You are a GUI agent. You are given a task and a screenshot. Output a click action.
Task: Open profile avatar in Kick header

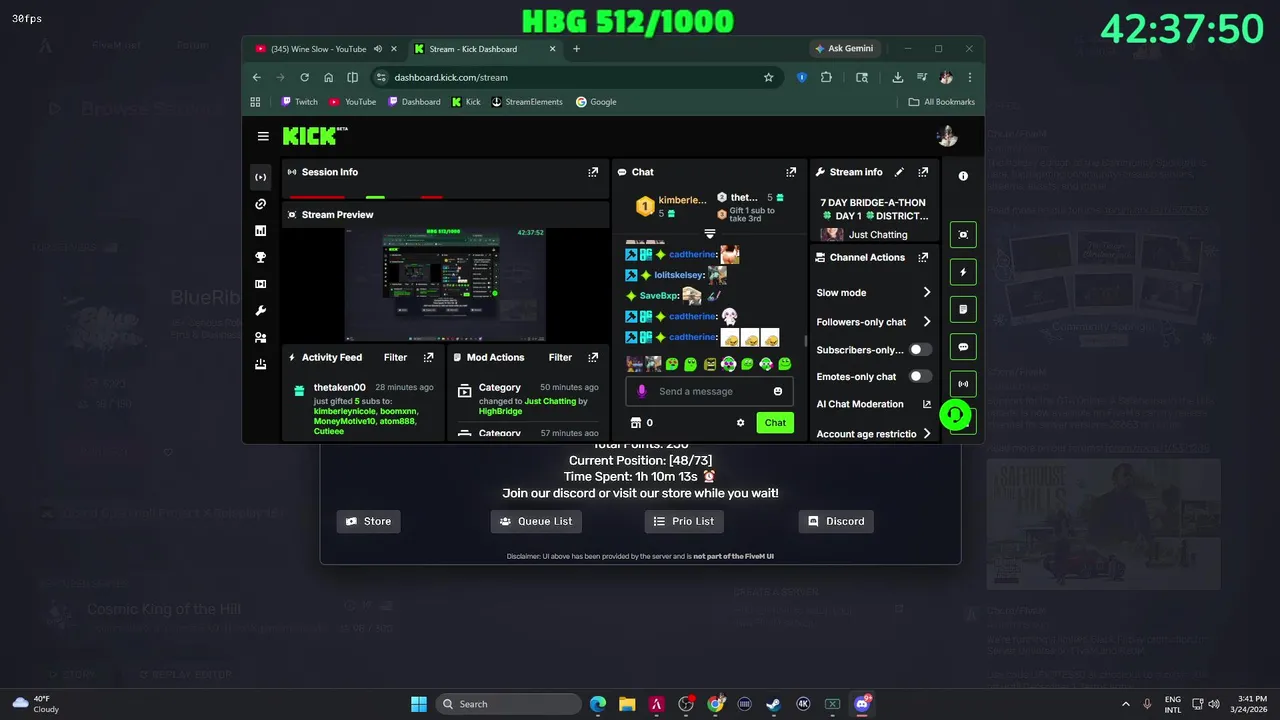[947, 136]
